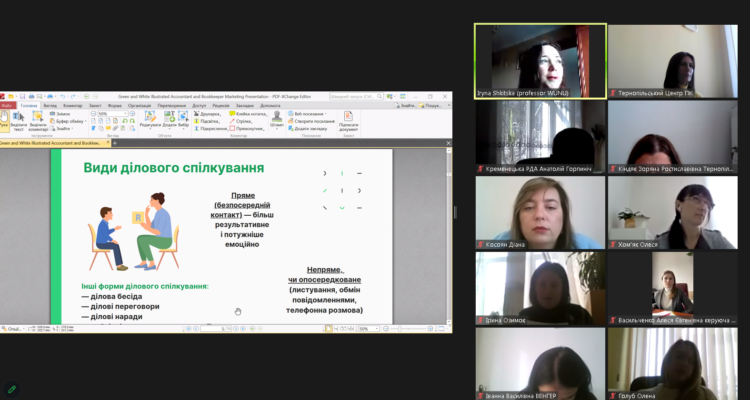This screenshot has width=750, height=400.
Task: Open the Clipboard (Буфер обміну) menu
Action: click(x=67, y=121)
